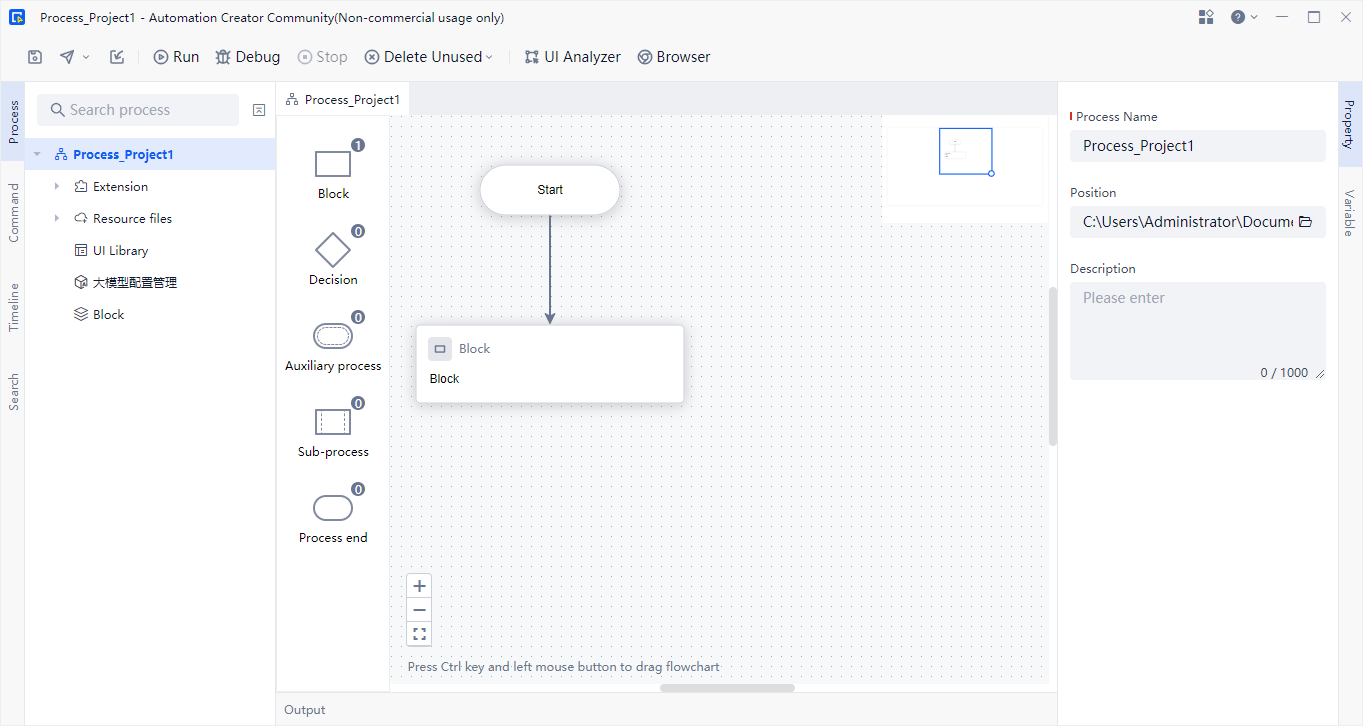Click the fit-to-screen icon below the canvas
Screen dimensions: 1363x726
419,633
